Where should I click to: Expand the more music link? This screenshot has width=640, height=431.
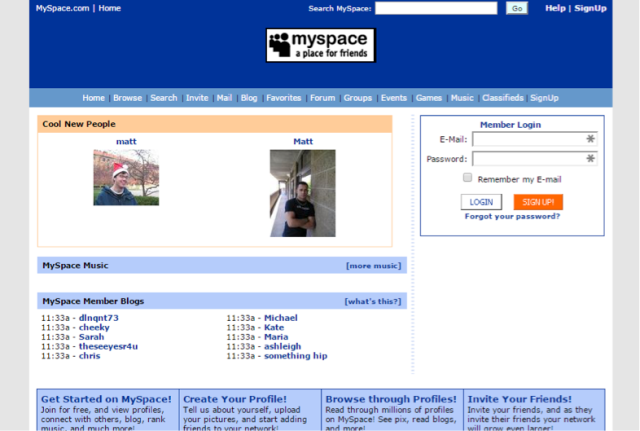point(373,266)
